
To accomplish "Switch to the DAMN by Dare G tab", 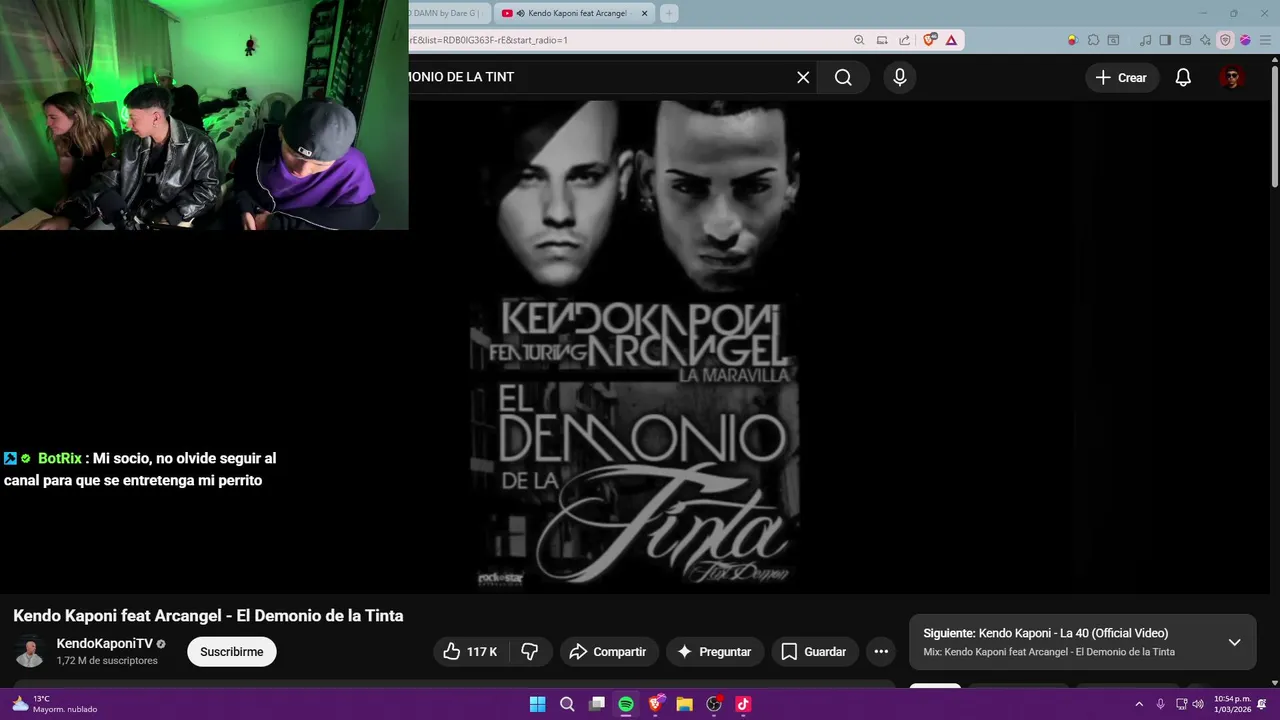I will point(449,13).
